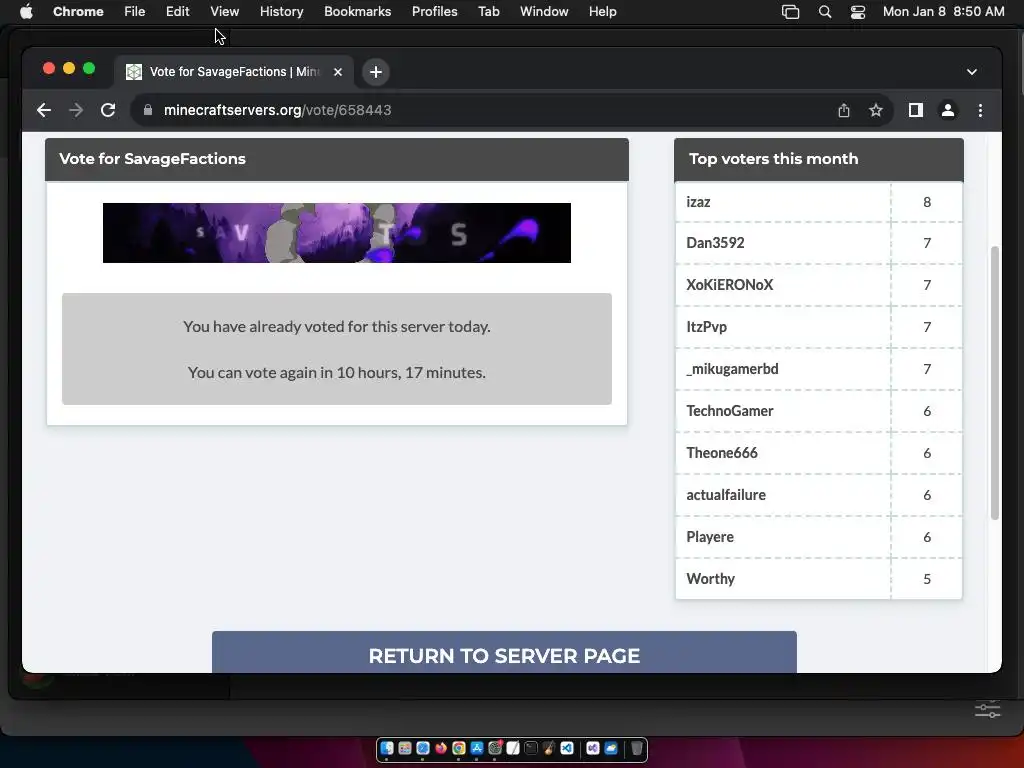Click the date and time clock

944,11
